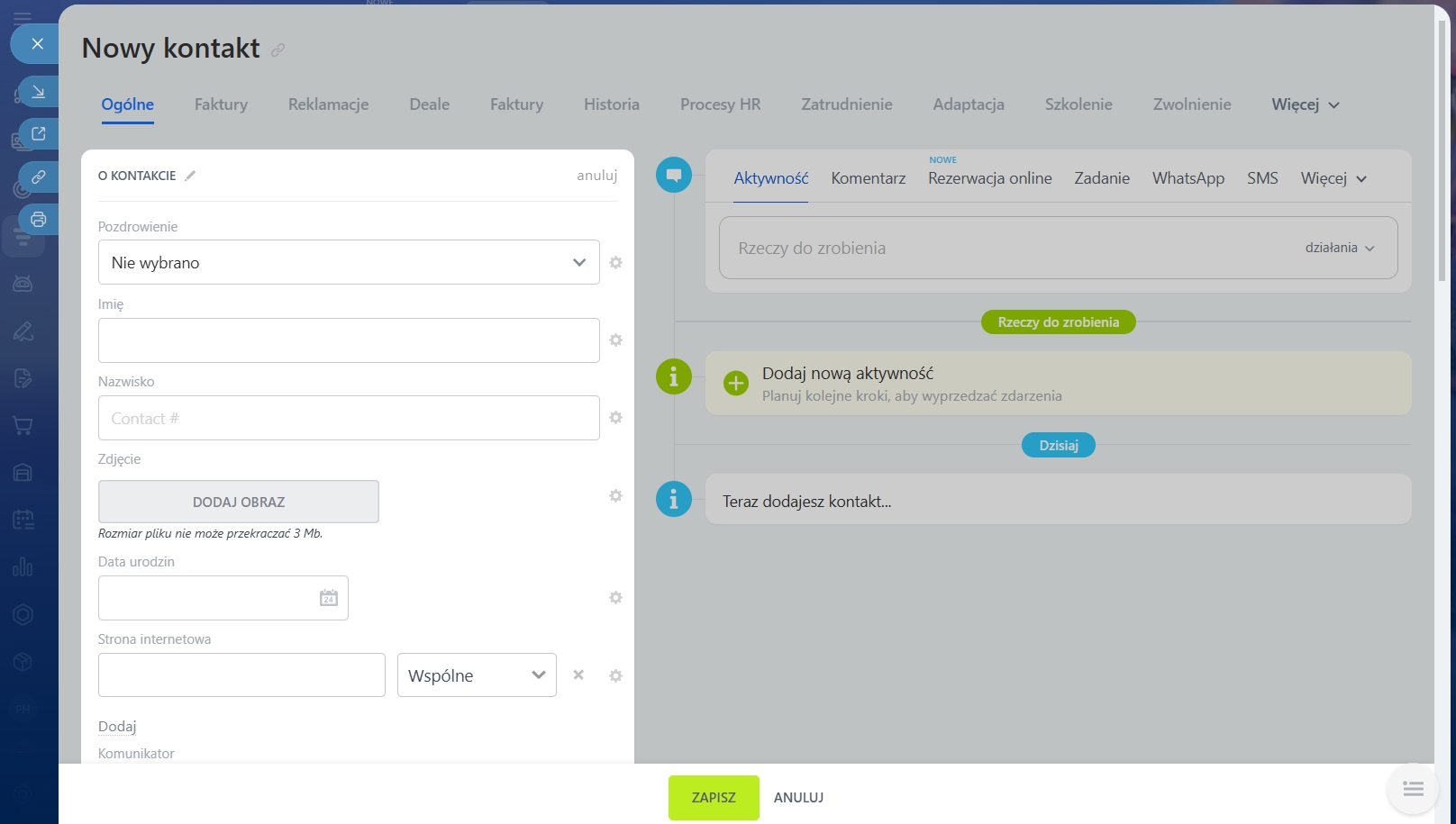The height and width of the screenshot is (824, 1456).
Task: Remove website row with the X icon
Action: click(578, 675)
